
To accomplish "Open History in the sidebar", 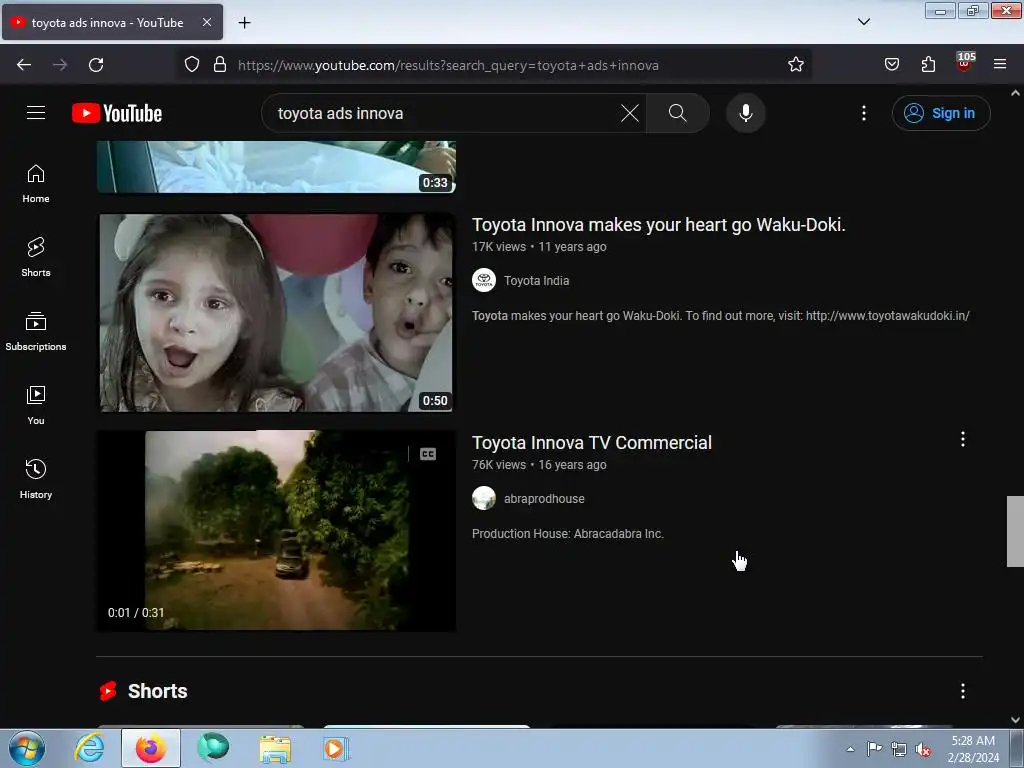I will coord(36,479).
